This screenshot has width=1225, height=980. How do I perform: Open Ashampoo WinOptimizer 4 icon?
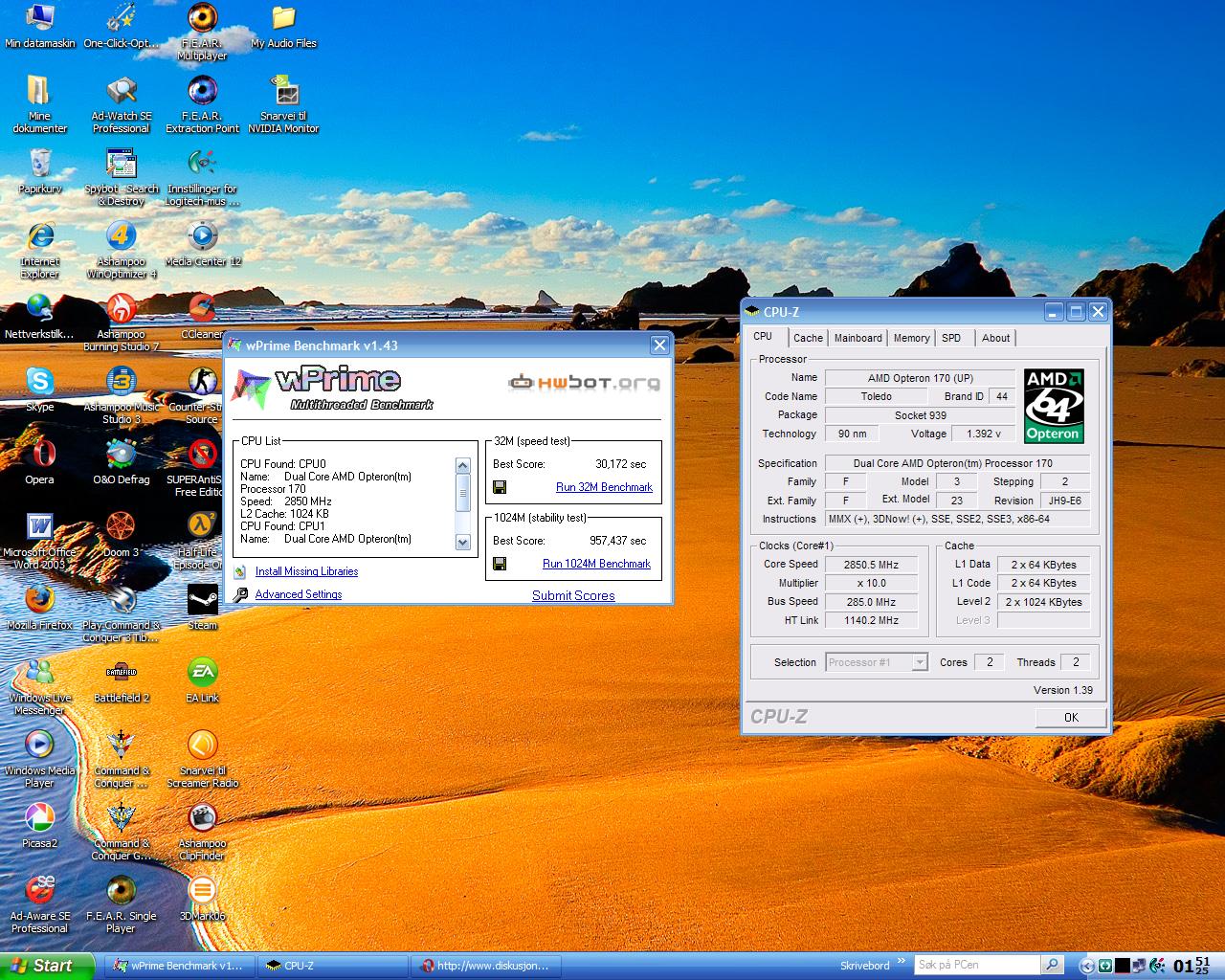coord(121,236)
